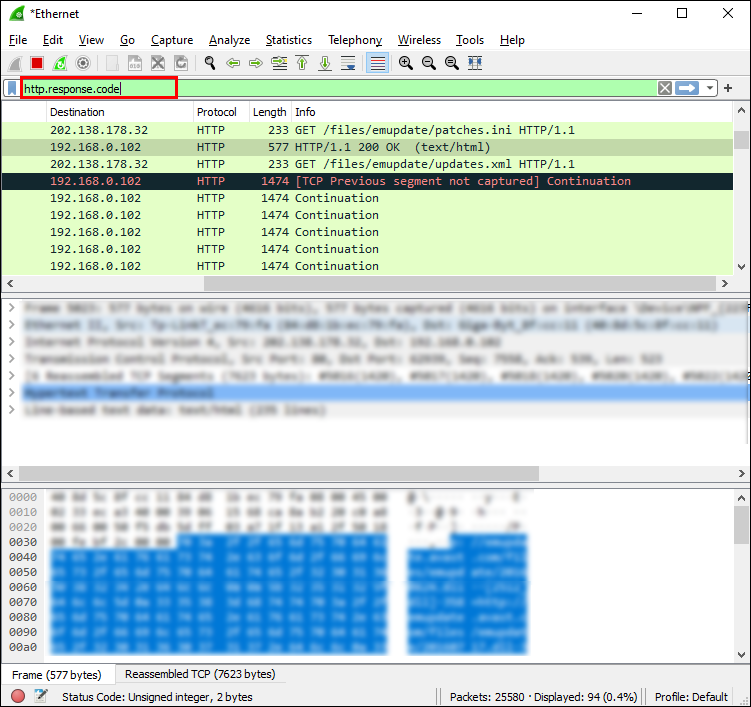751x707 pixels.
Task: Open the View menu
Action: (91, 40)
